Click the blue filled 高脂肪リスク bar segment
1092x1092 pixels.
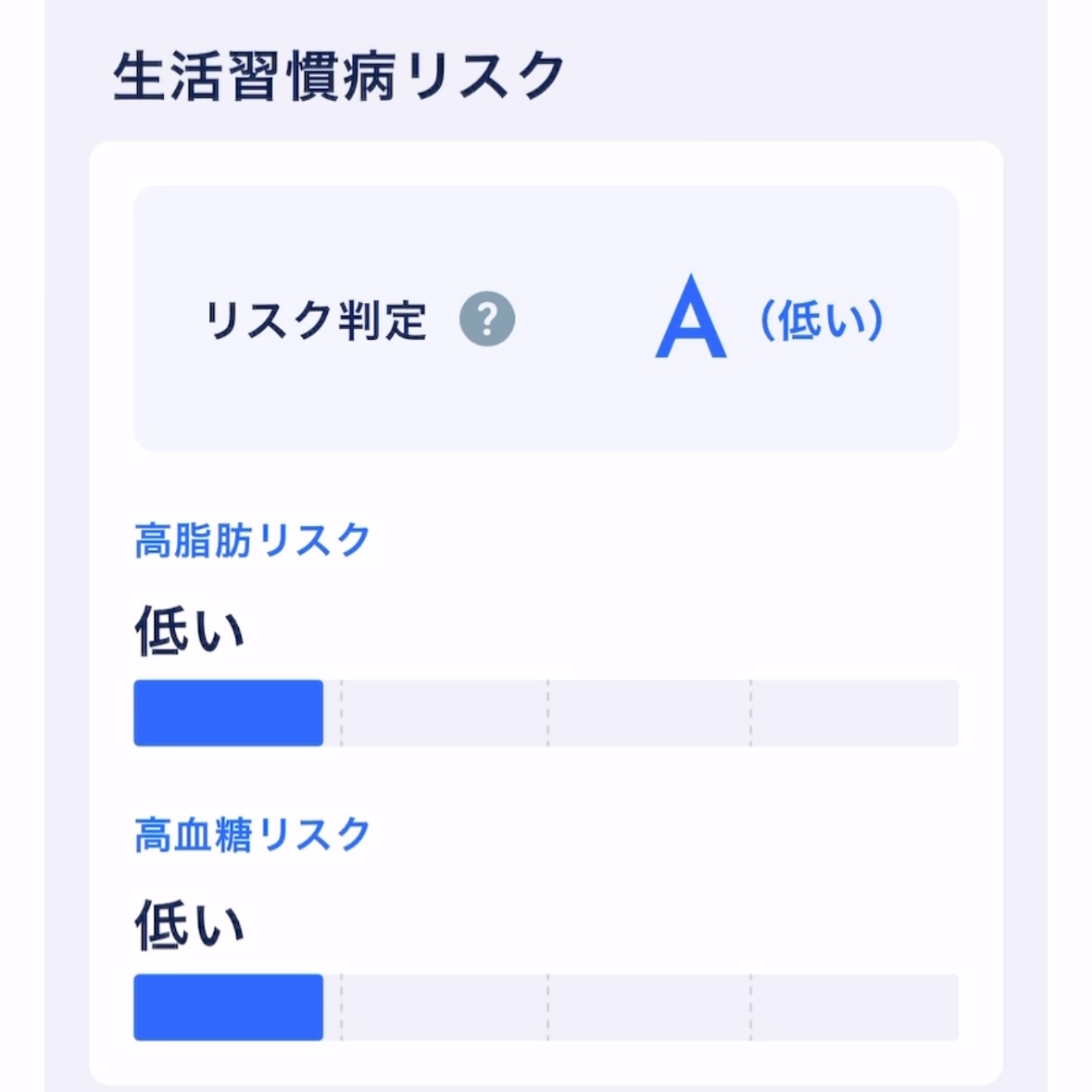click(x=228, y=713)
